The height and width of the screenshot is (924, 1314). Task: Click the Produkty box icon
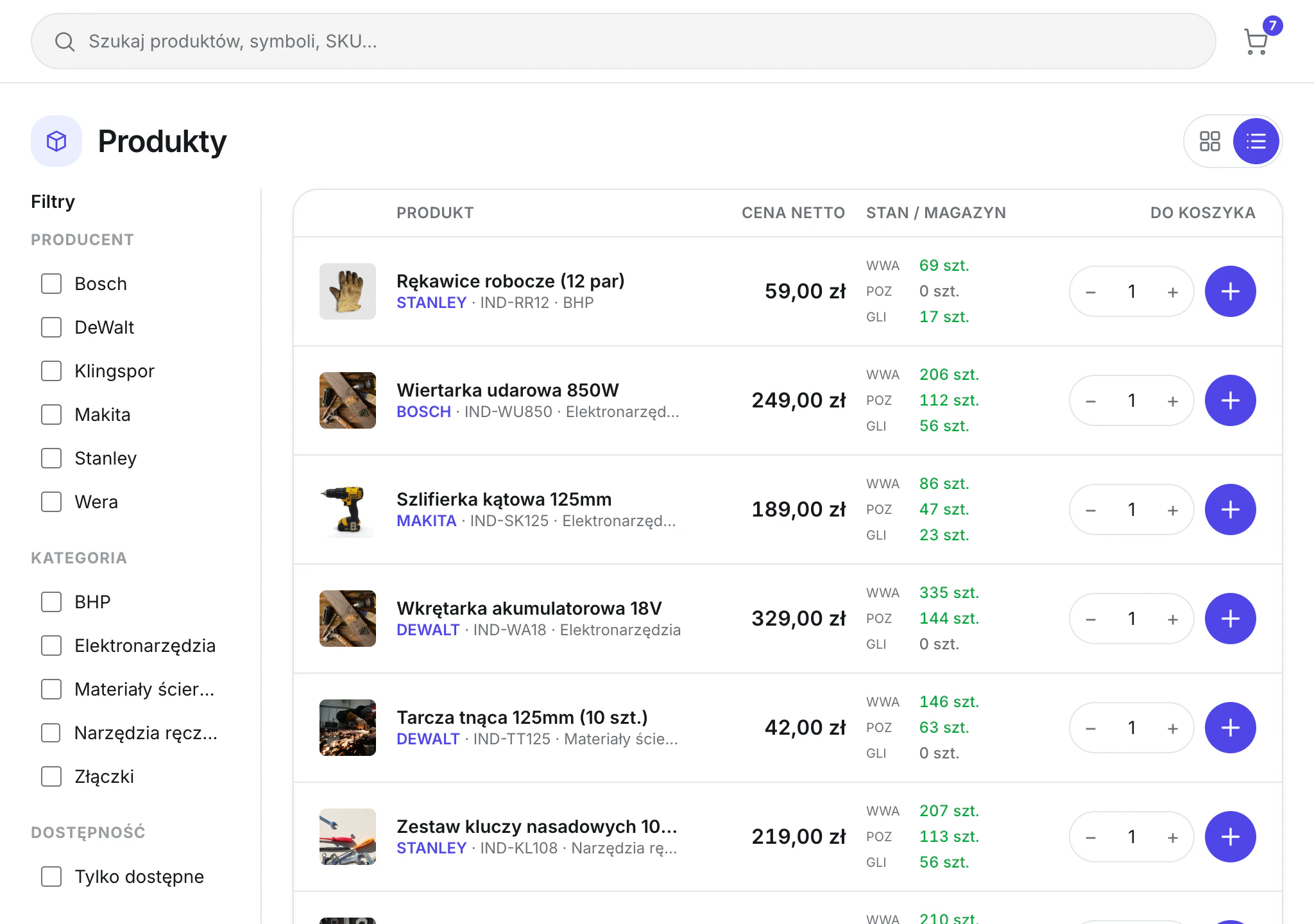tap(56, 141)
